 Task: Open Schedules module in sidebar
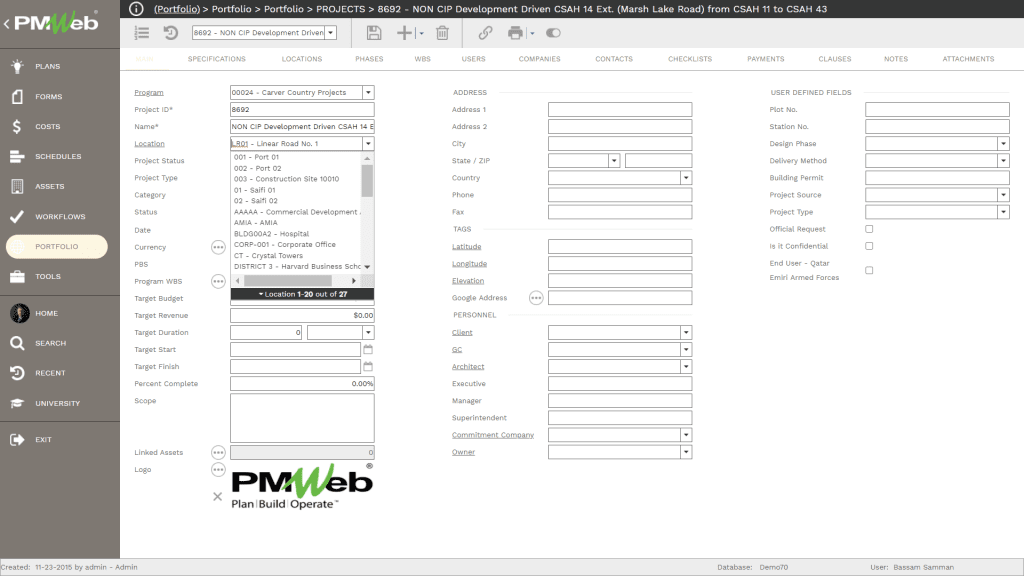[x=60, y=156]
